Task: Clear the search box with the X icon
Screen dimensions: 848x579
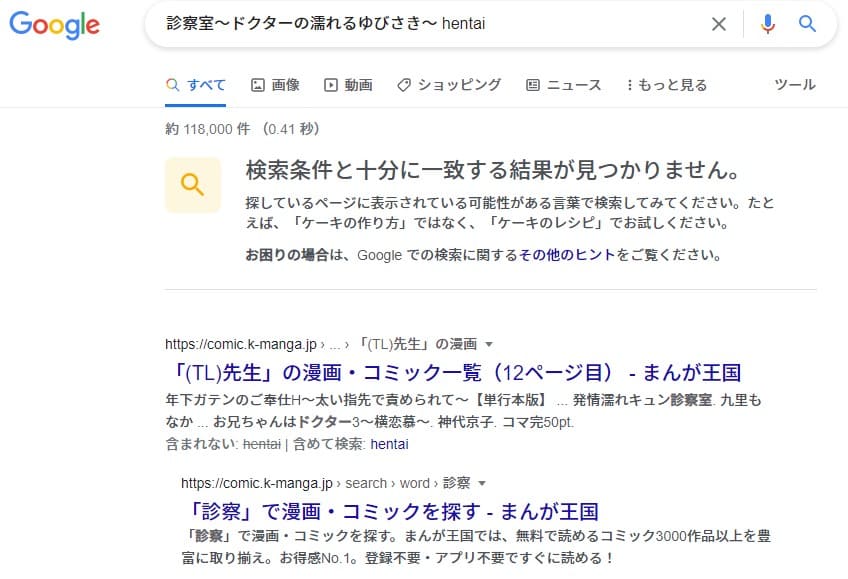Action: (719, 24)
